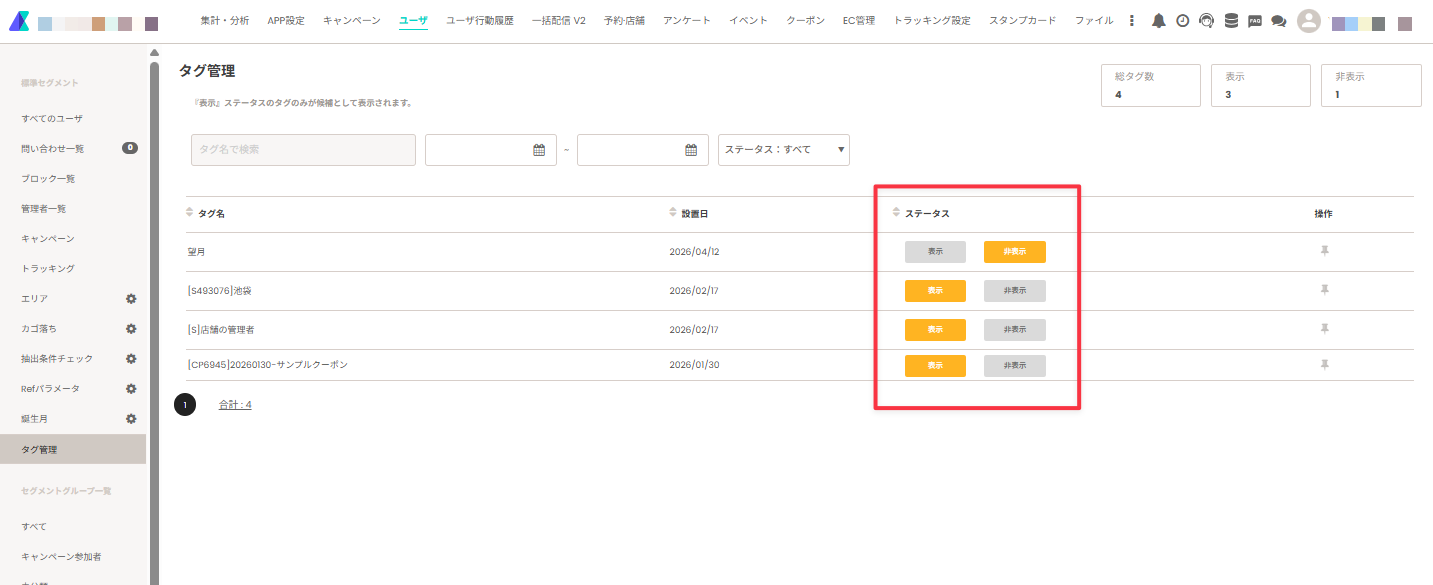
Task: Open the イベント menu
Action: [749, 21]
